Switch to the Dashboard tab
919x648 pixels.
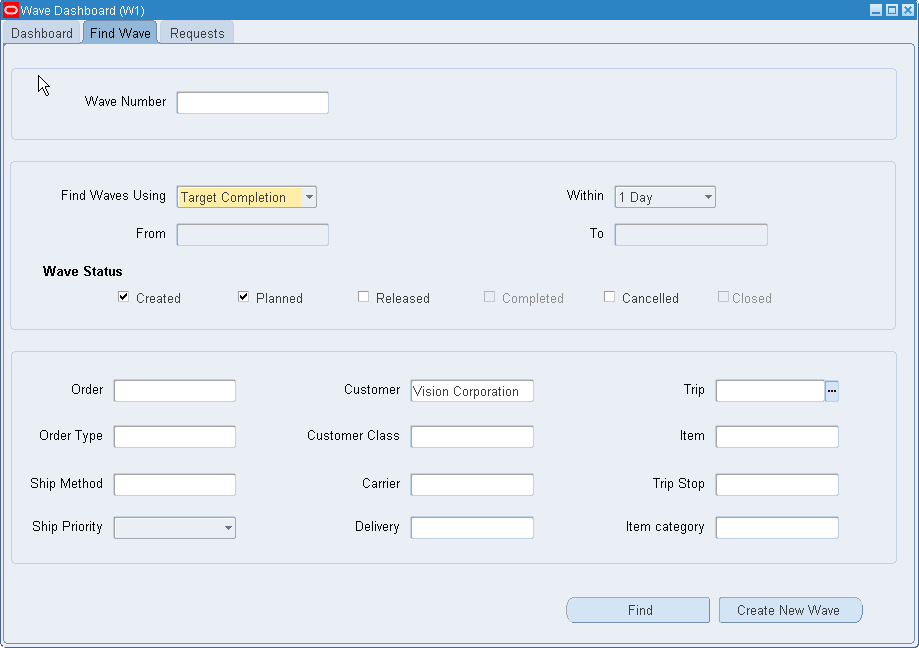pyautogui.click(x=42, y=33)
